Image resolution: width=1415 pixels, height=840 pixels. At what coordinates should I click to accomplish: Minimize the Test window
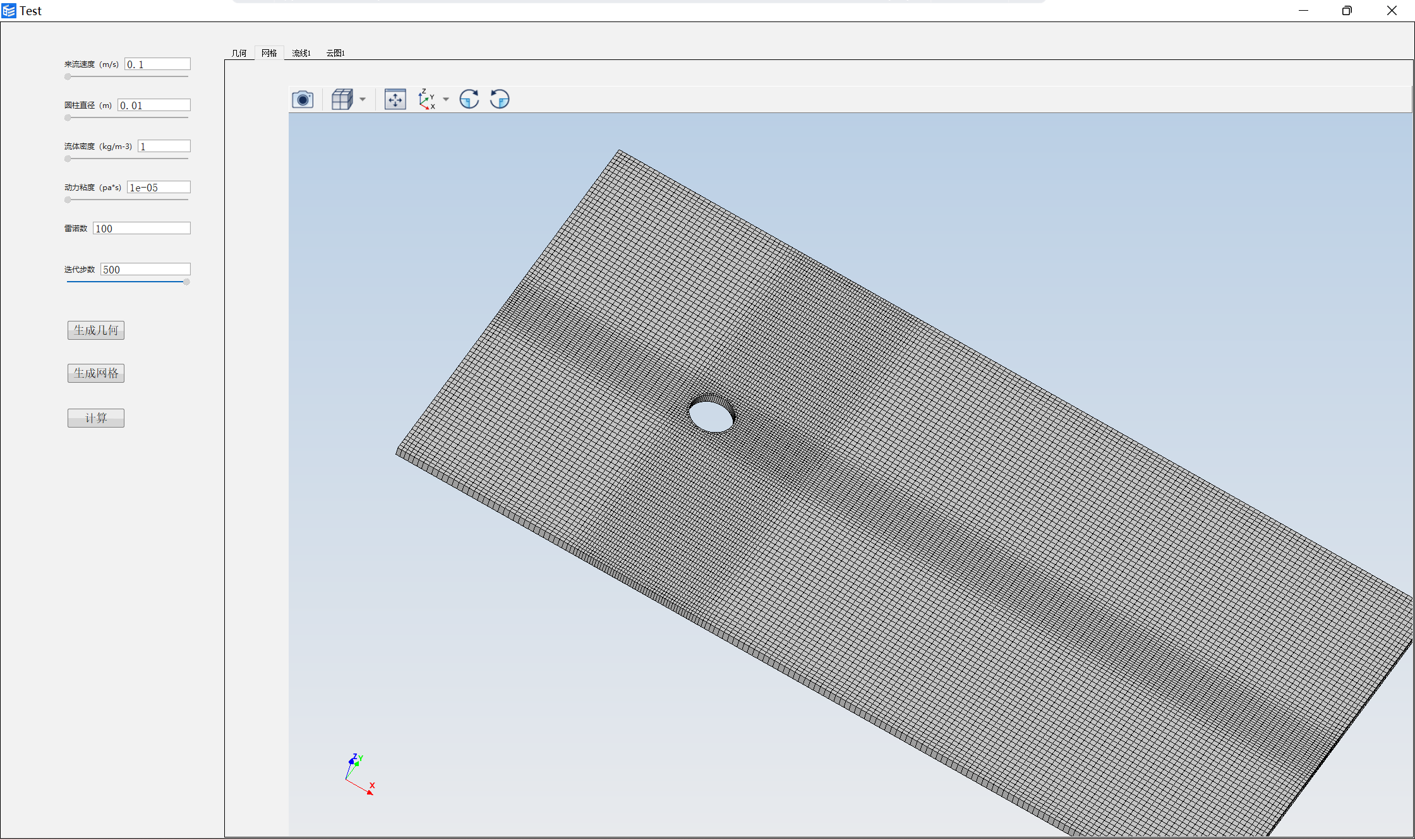1303,11
